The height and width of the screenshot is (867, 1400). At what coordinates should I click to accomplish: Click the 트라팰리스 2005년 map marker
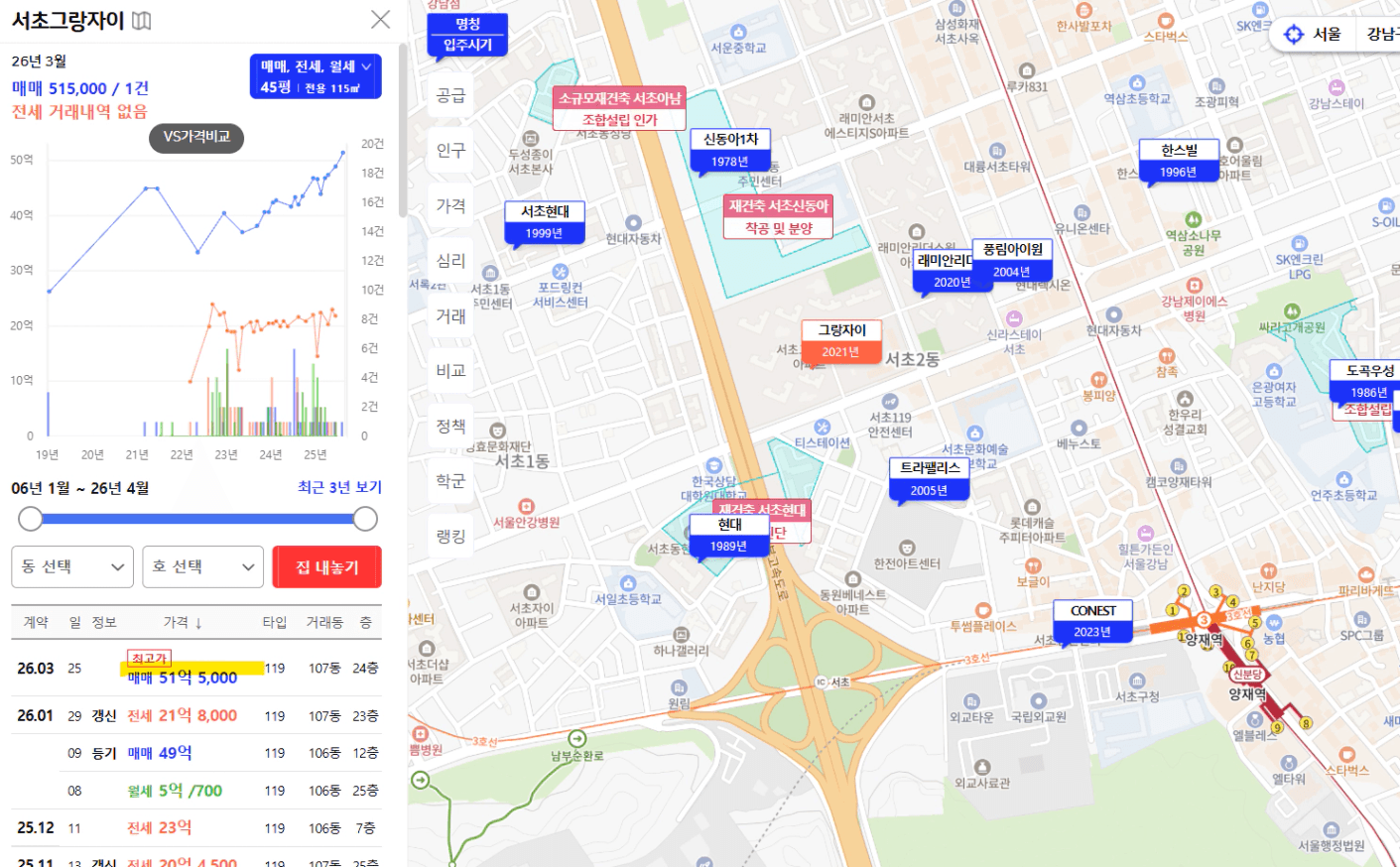click(929, 480)
